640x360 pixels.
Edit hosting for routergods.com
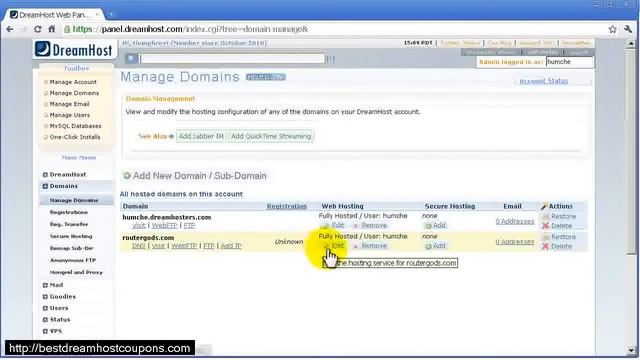coord(333,246)
